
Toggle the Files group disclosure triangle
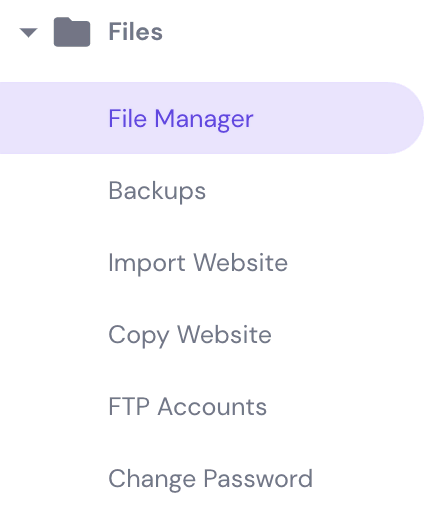point(28,32)
